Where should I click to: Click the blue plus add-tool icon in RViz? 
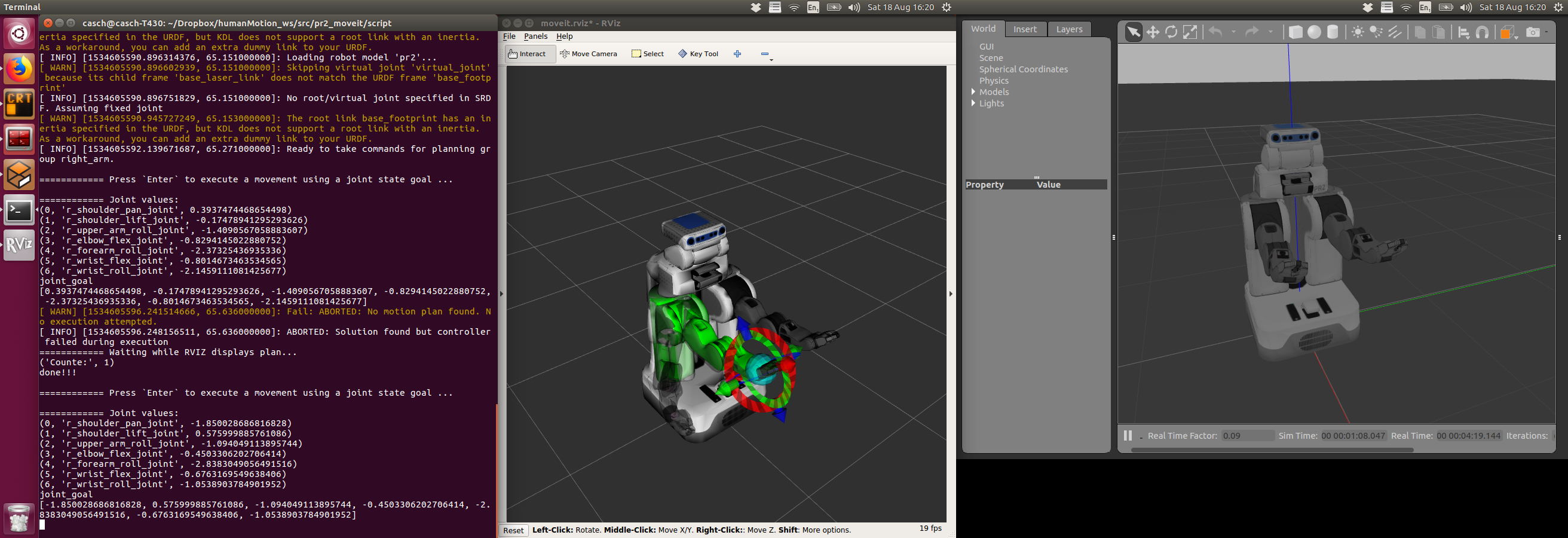737,54
